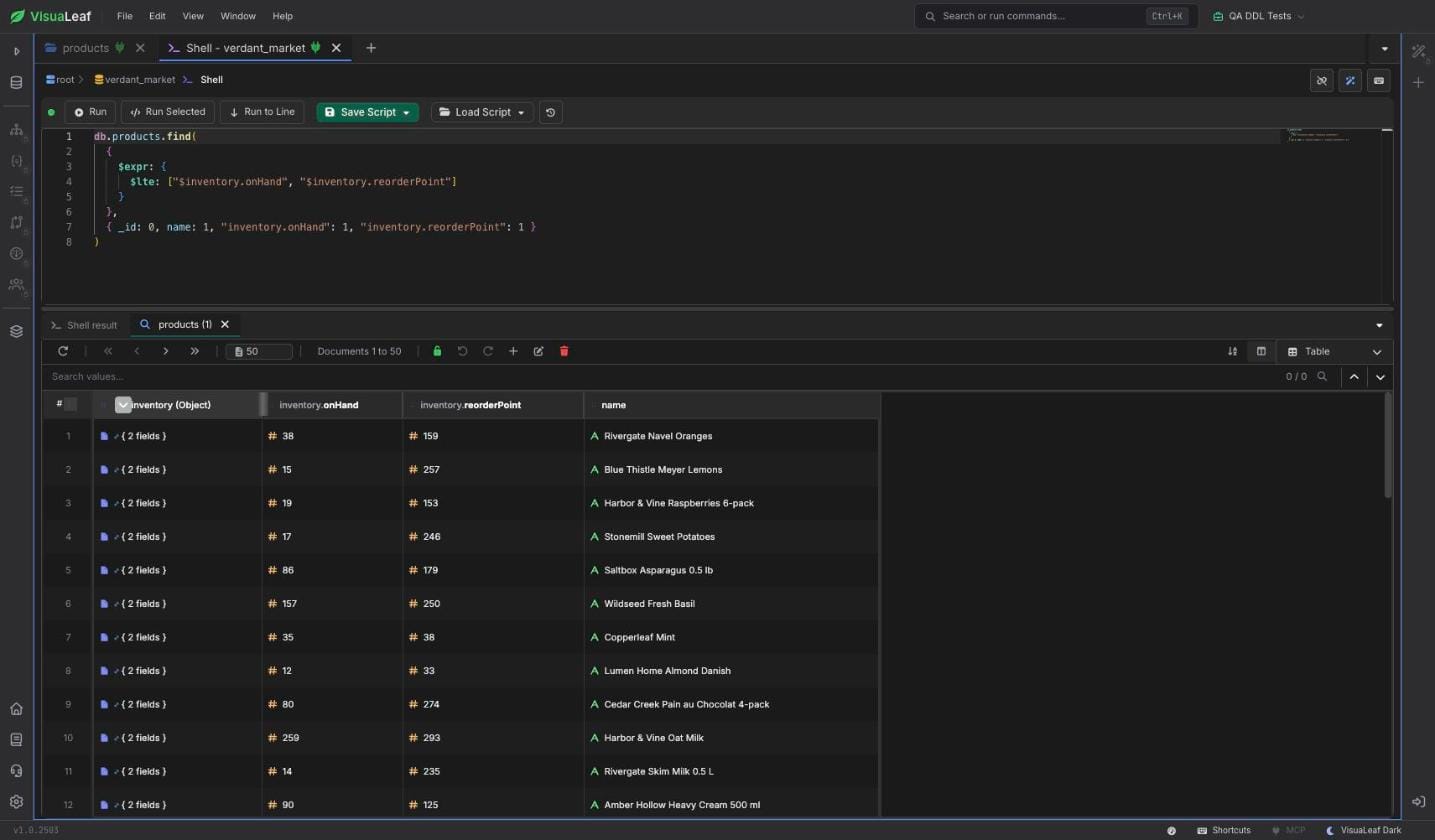Go to the first page of results

tap(108, 351)
